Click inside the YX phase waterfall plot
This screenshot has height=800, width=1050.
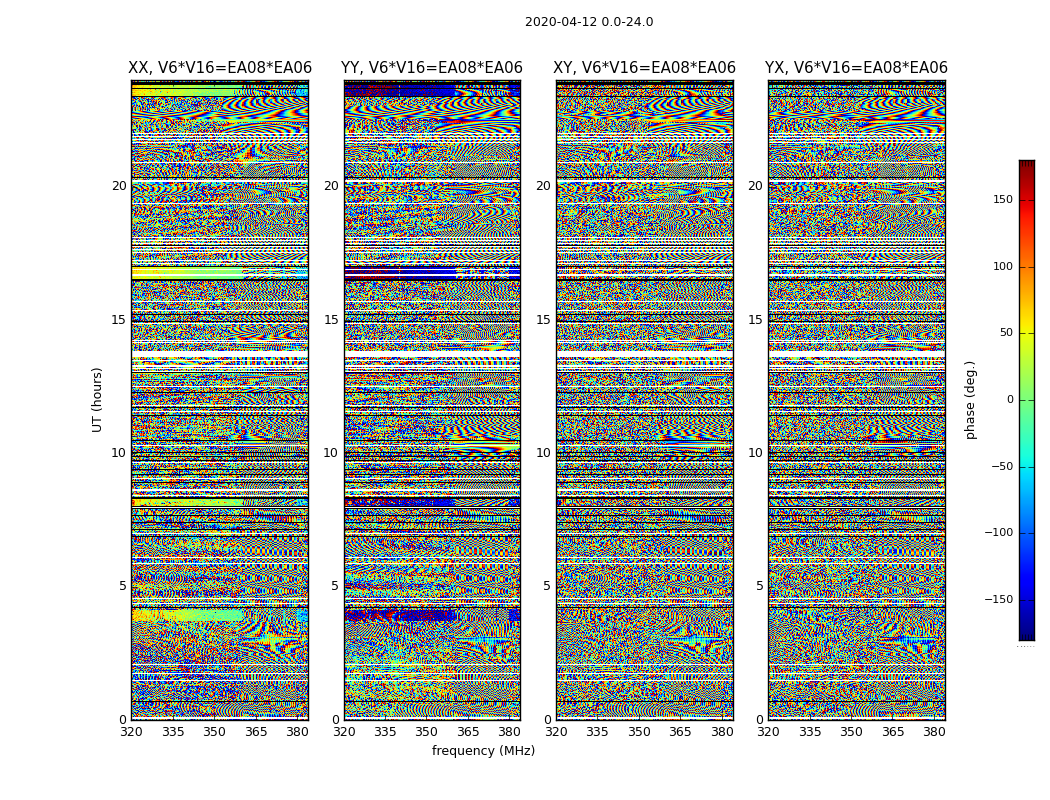click(856, 400)
